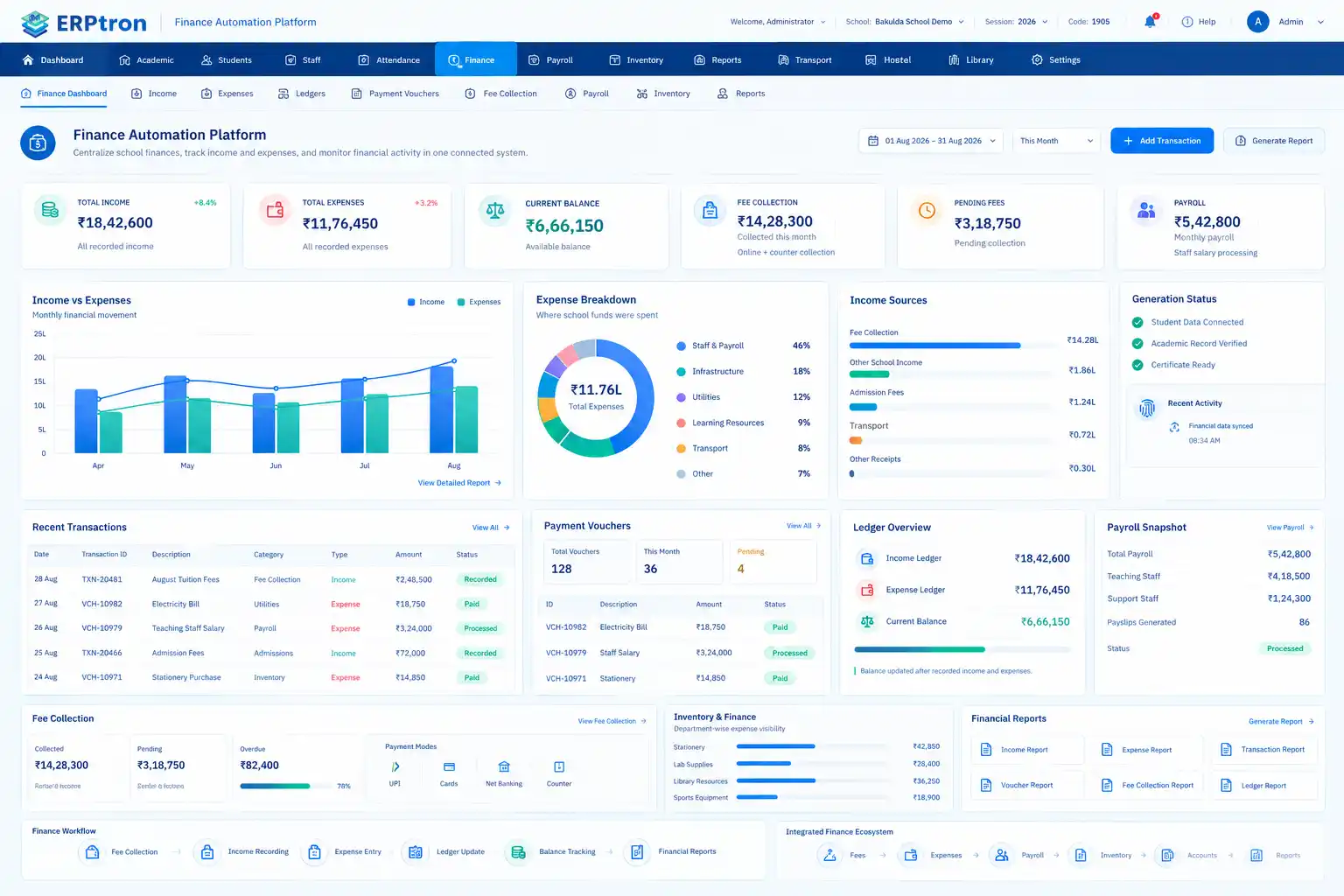Click the Generate Report button
Screen dimensions: 1344x896
[x=1274, y=141]
